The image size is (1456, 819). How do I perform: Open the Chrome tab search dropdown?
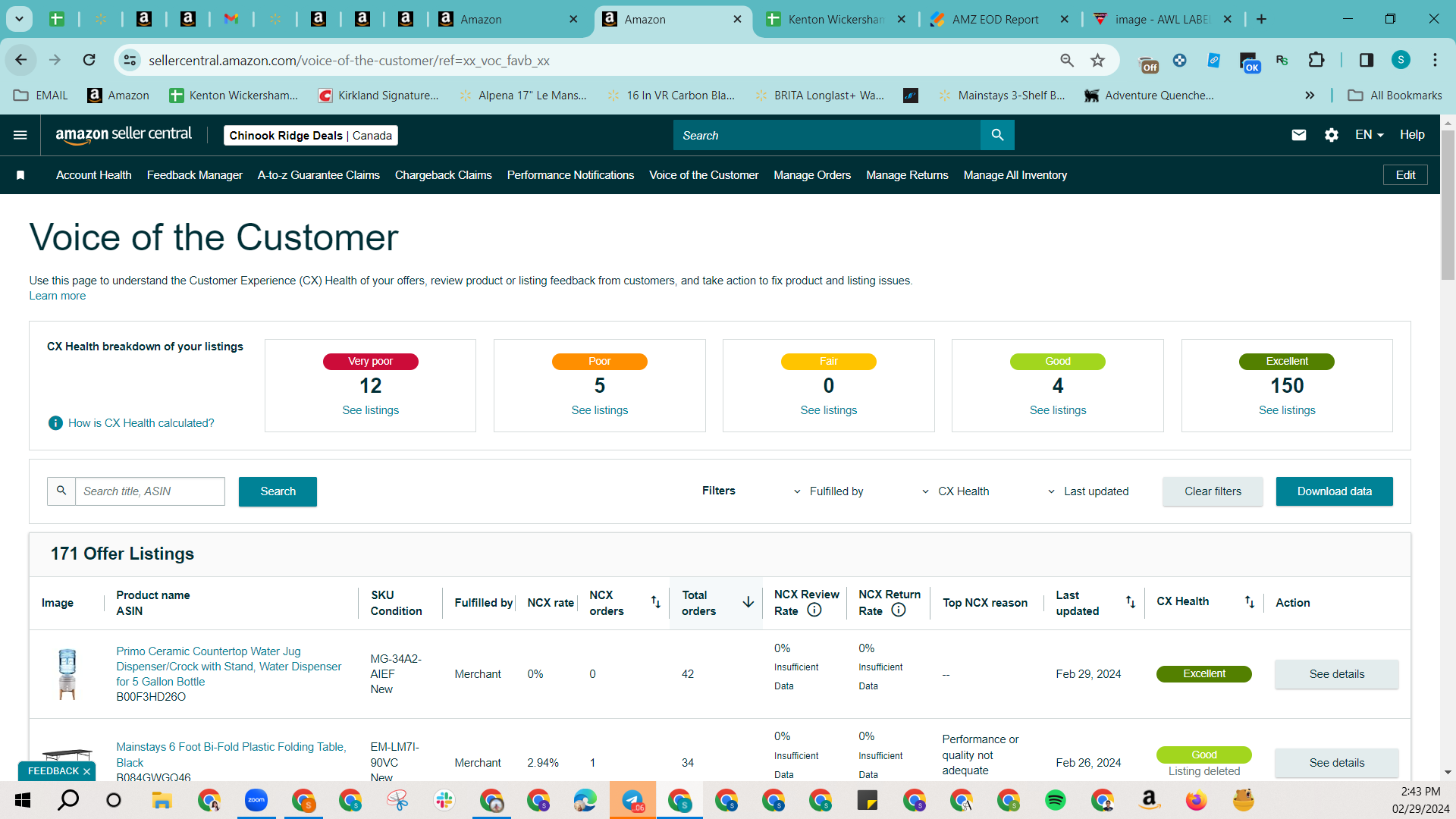[x=19, y=19]
